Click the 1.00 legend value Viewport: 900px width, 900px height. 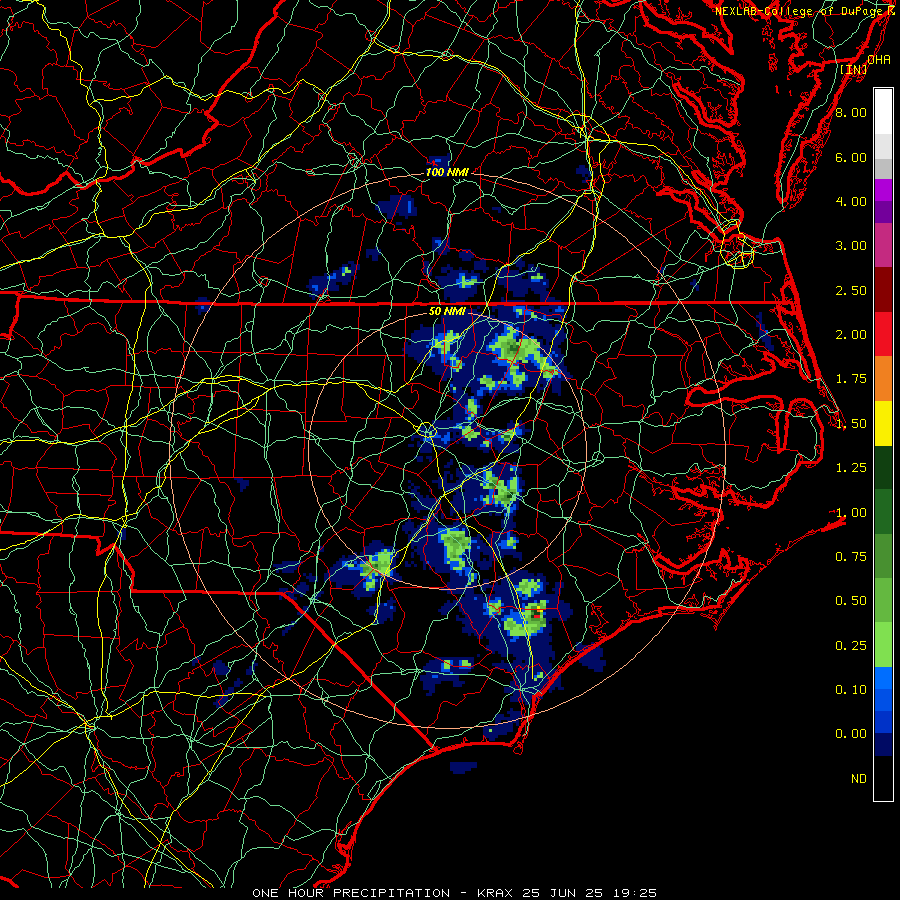point(851,513)
